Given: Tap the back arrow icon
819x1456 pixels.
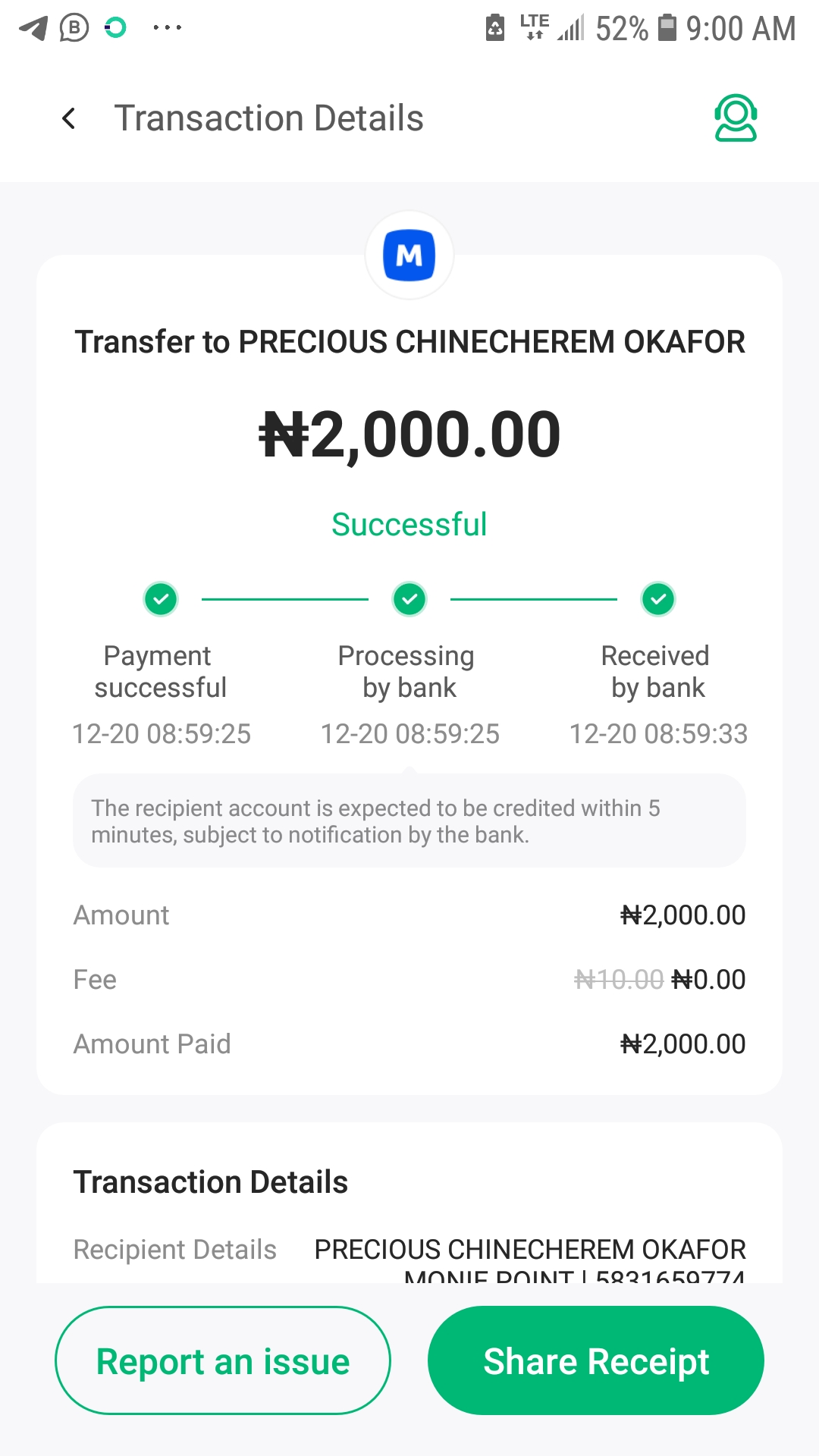Looking at the screenshot, I should (x=69, y=118).
